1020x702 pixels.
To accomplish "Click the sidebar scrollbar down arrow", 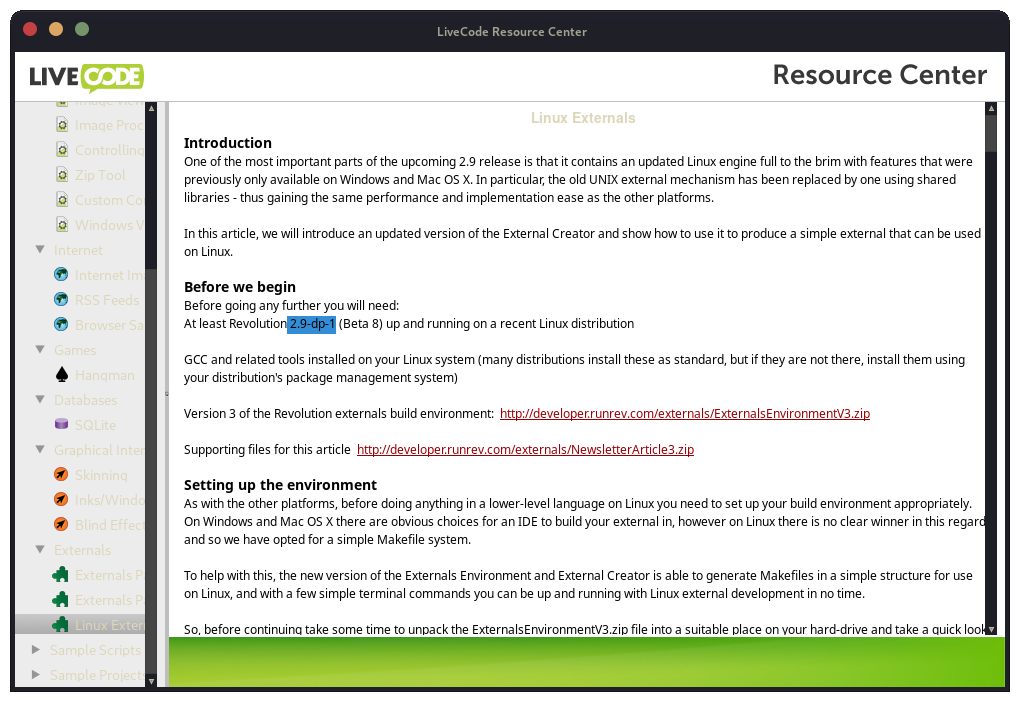I will click(x=151, y=681).
